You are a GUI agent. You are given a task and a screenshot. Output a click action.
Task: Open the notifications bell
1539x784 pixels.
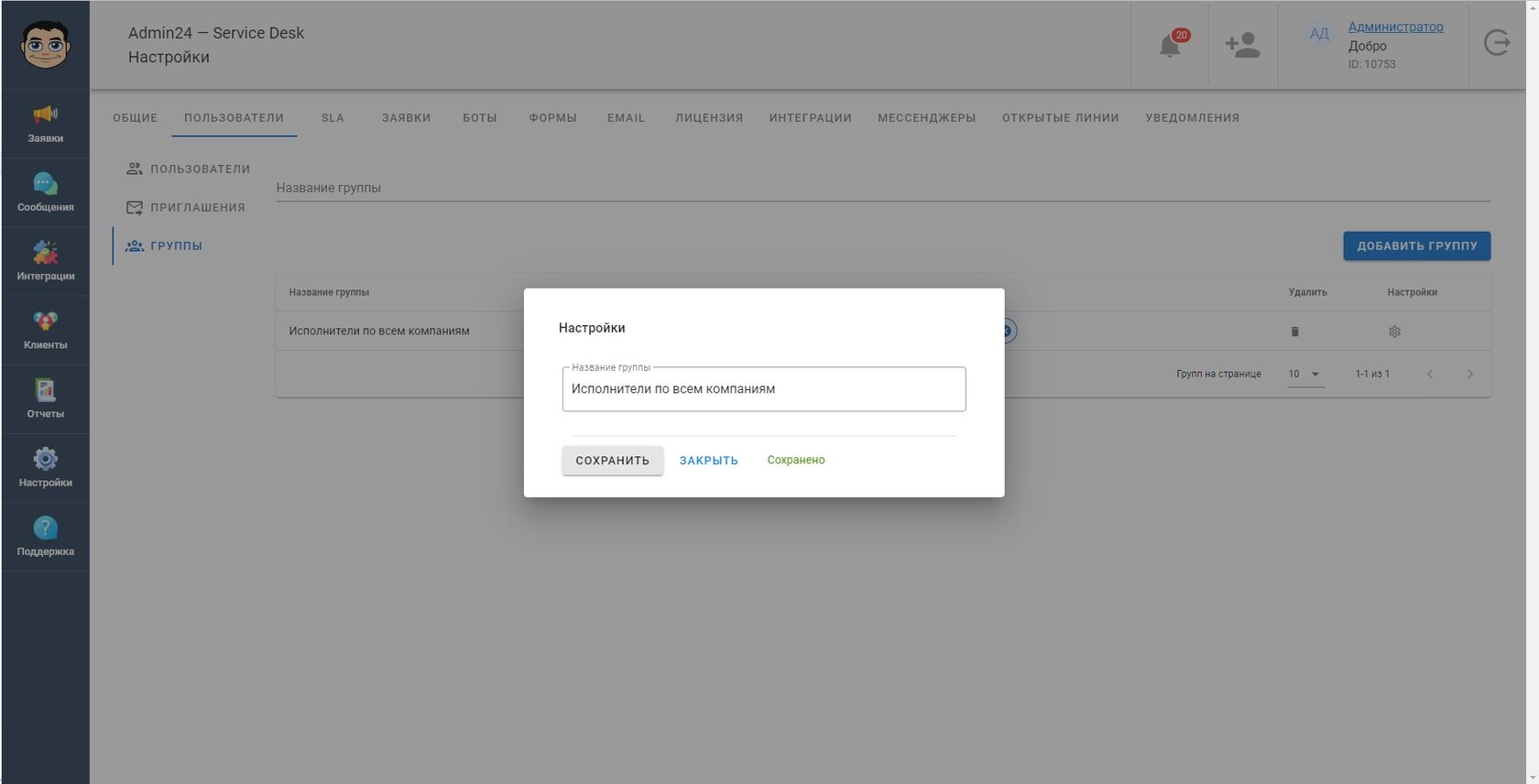click(1170, 45)
